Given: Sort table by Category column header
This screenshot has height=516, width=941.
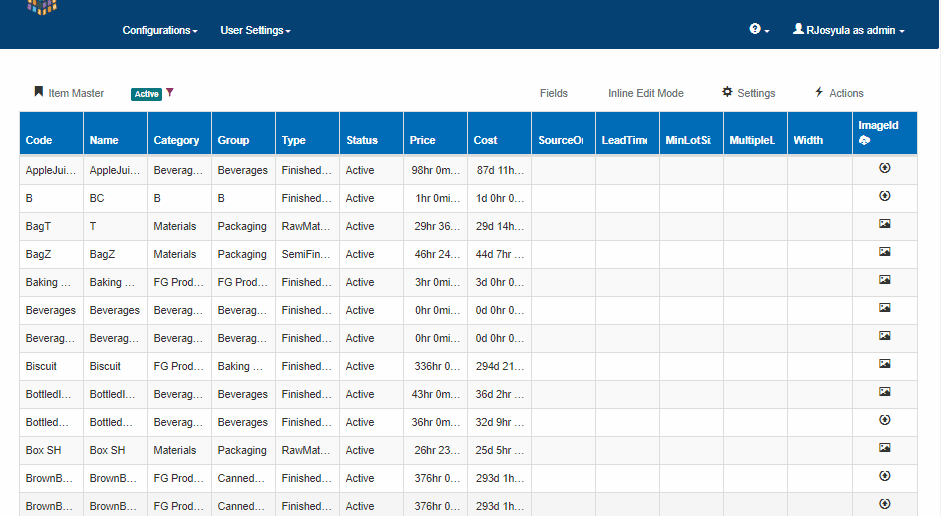Looking at the screenshot, I should point(176,140).
